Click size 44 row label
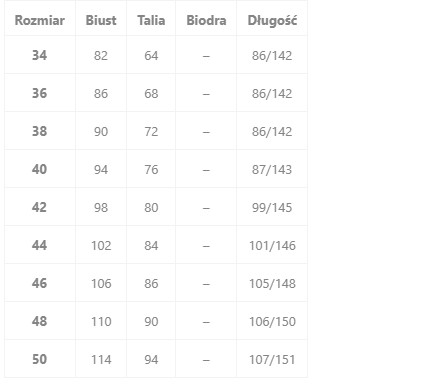Image resolution: width=435 pixels, height=386 pixels. click(x=39, y=245)
